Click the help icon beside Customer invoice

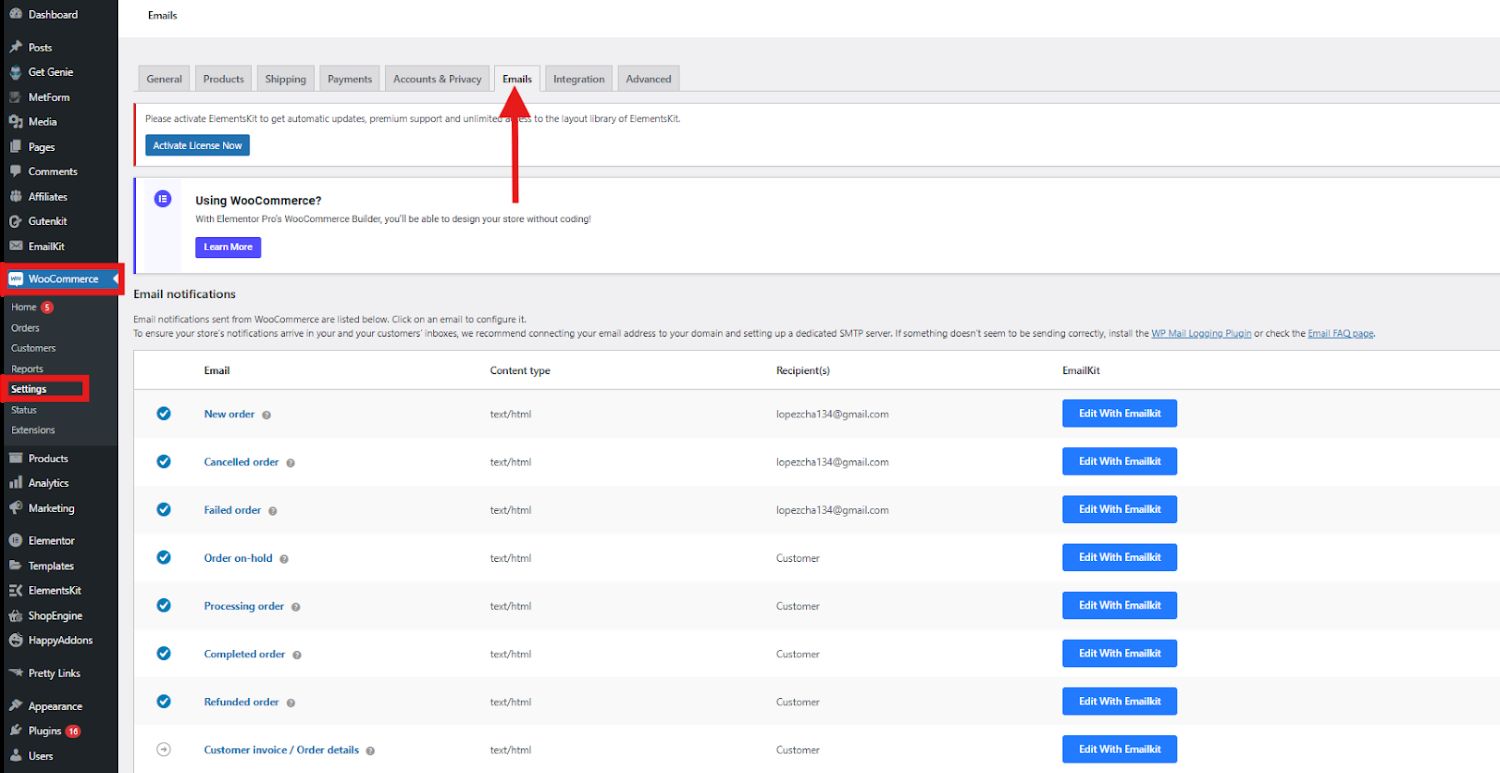coord(370,751)
